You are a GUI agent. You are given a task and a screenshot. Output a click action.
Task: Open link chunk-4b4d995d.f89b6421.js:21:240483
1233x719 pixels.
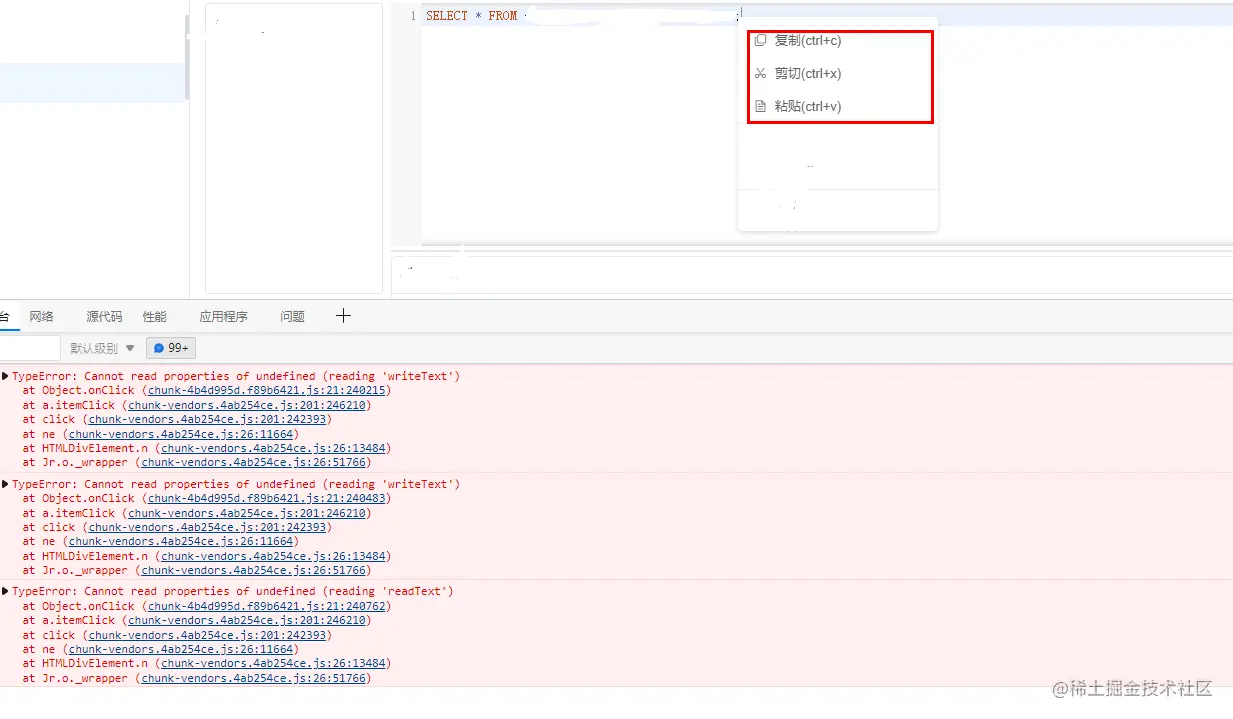tap(266, 498)
